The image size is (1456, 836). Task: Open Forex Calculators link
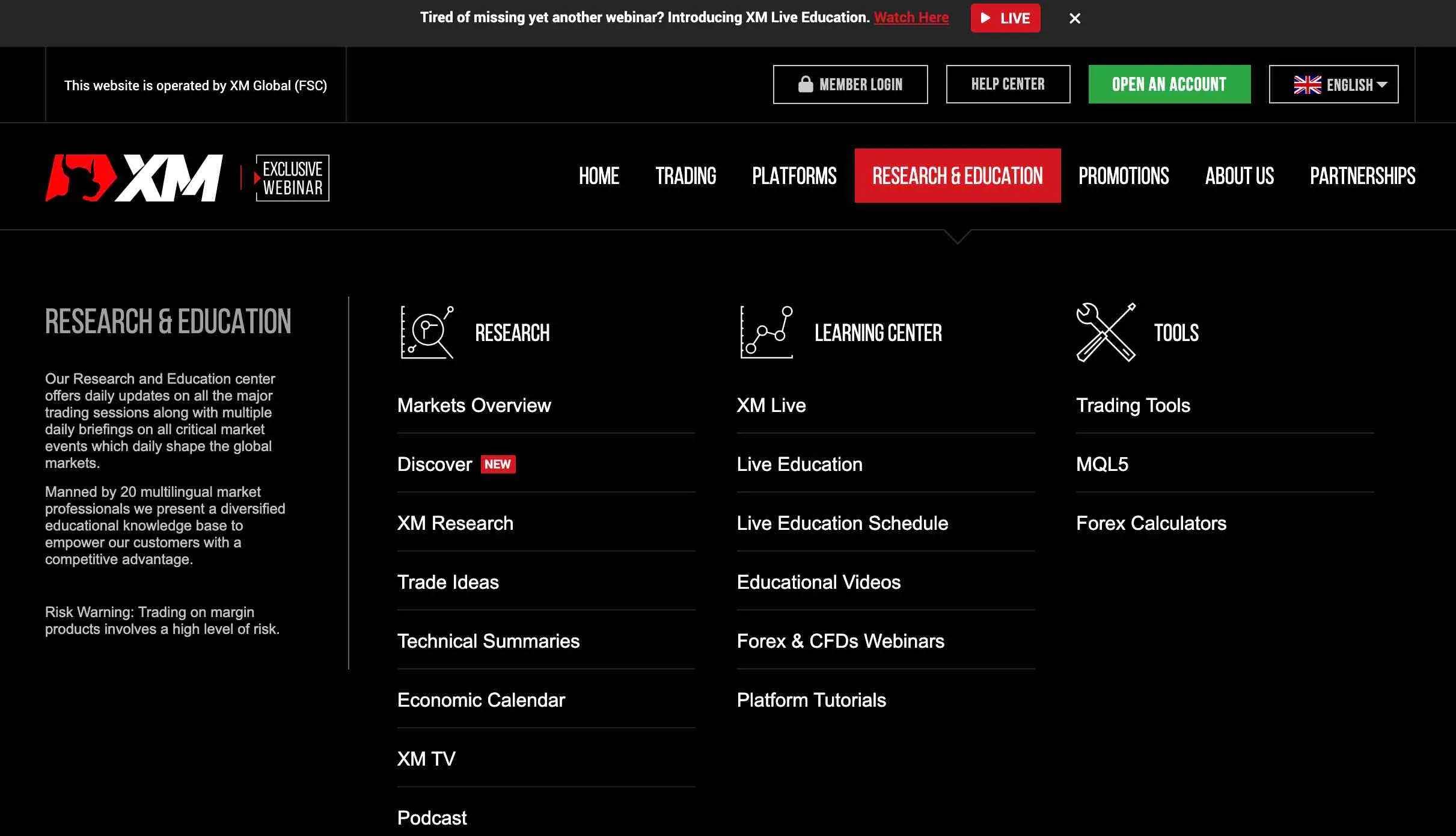point(1151,523)
